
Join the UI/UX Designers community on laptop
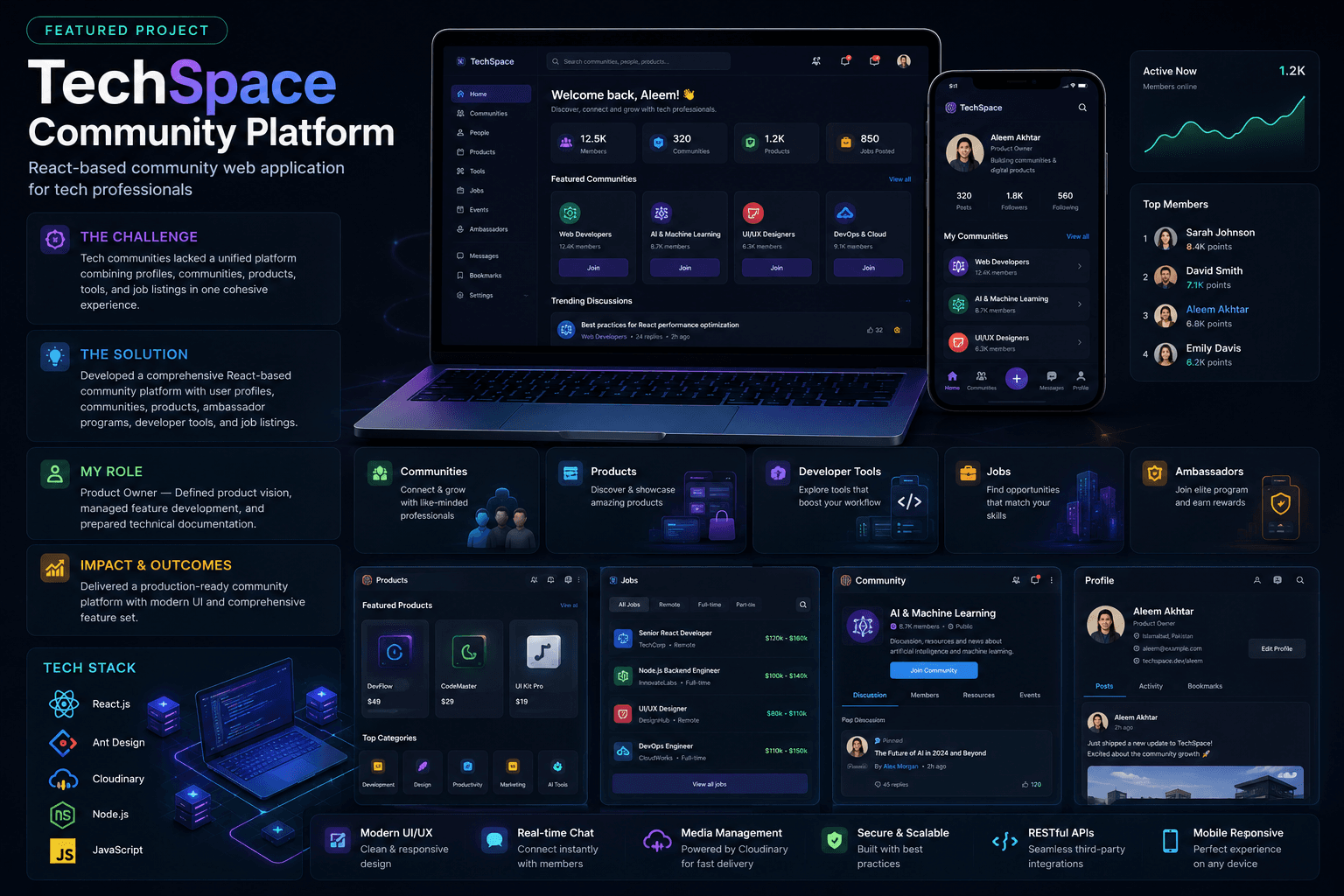(x=777, y=268)
